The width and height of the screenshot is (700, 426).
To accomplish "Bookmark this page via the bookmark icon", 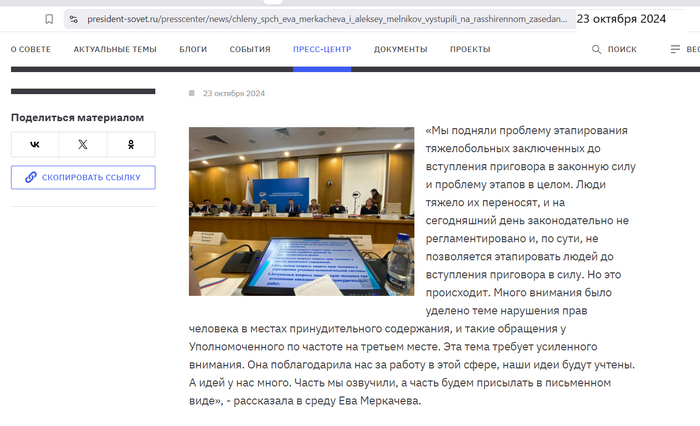I will (49, 19).
